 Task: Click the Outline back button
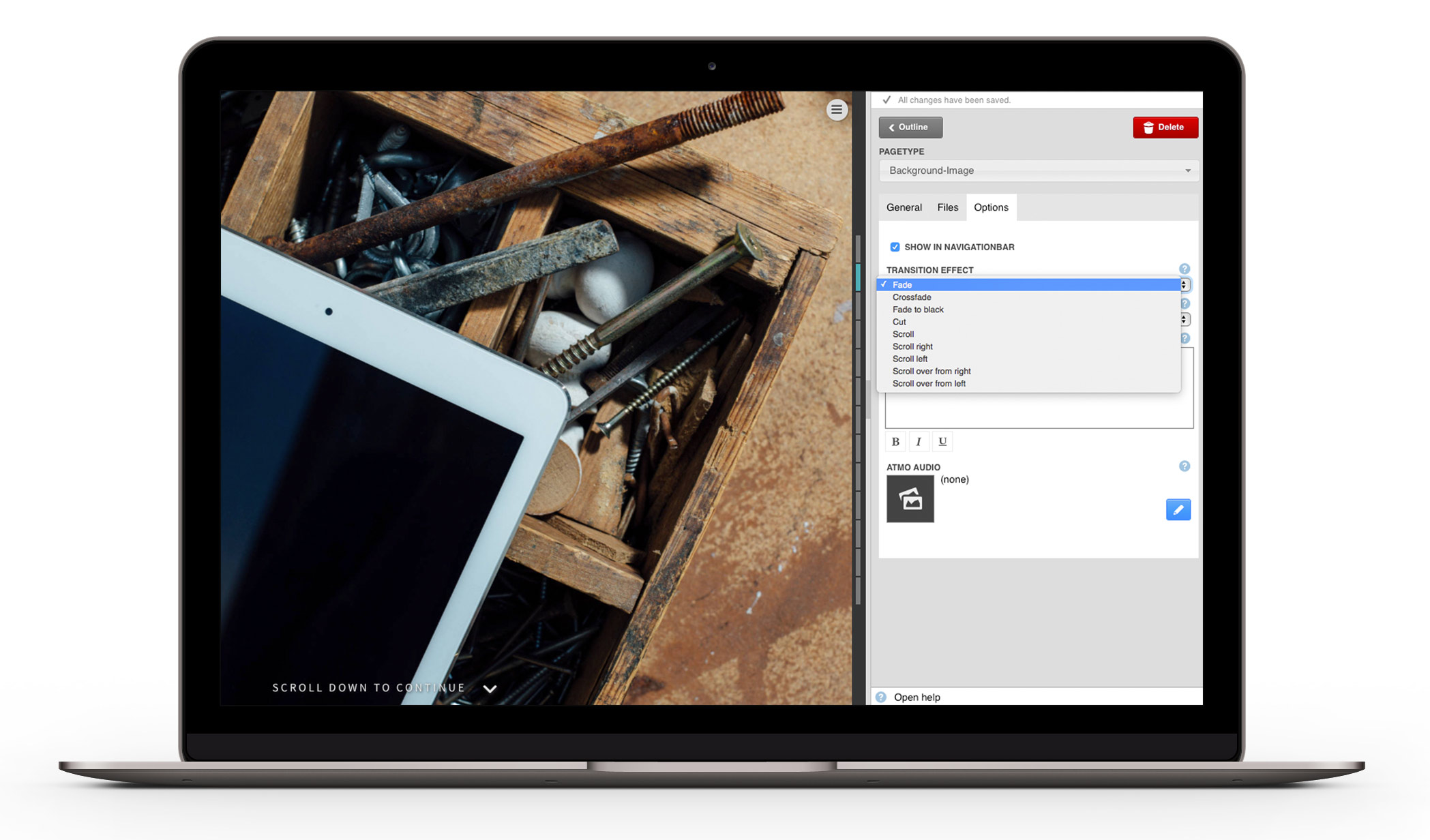tap(910, 127)
